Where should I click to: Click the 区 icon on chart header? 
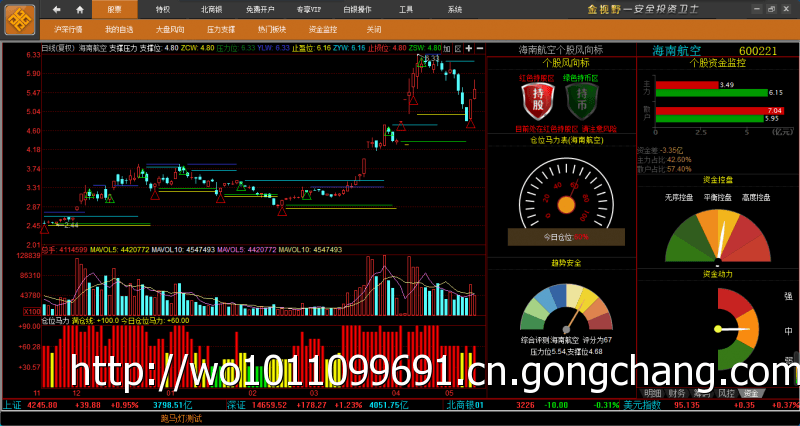coord(457,48)
